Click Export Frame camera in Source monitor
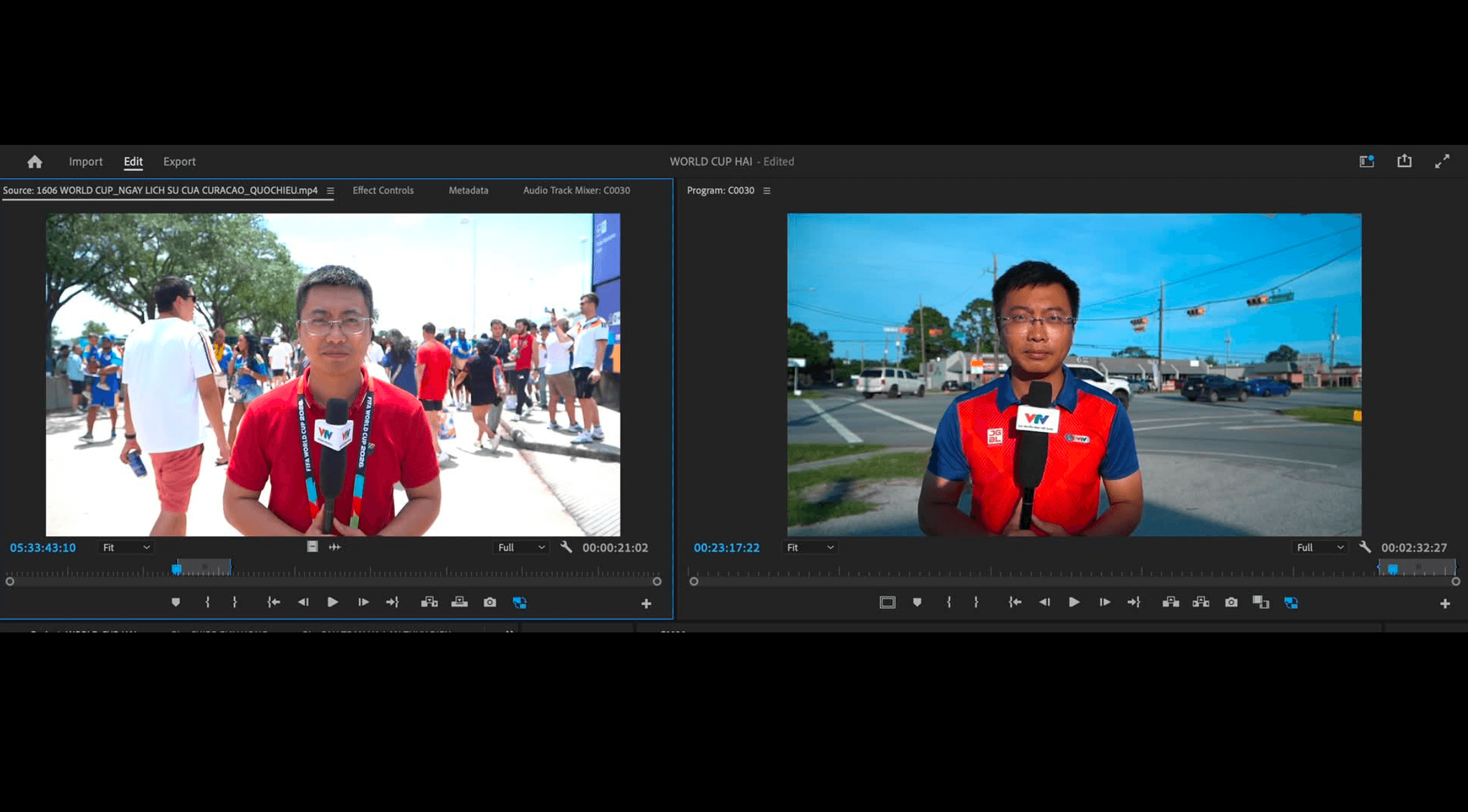 coord(490,603)
